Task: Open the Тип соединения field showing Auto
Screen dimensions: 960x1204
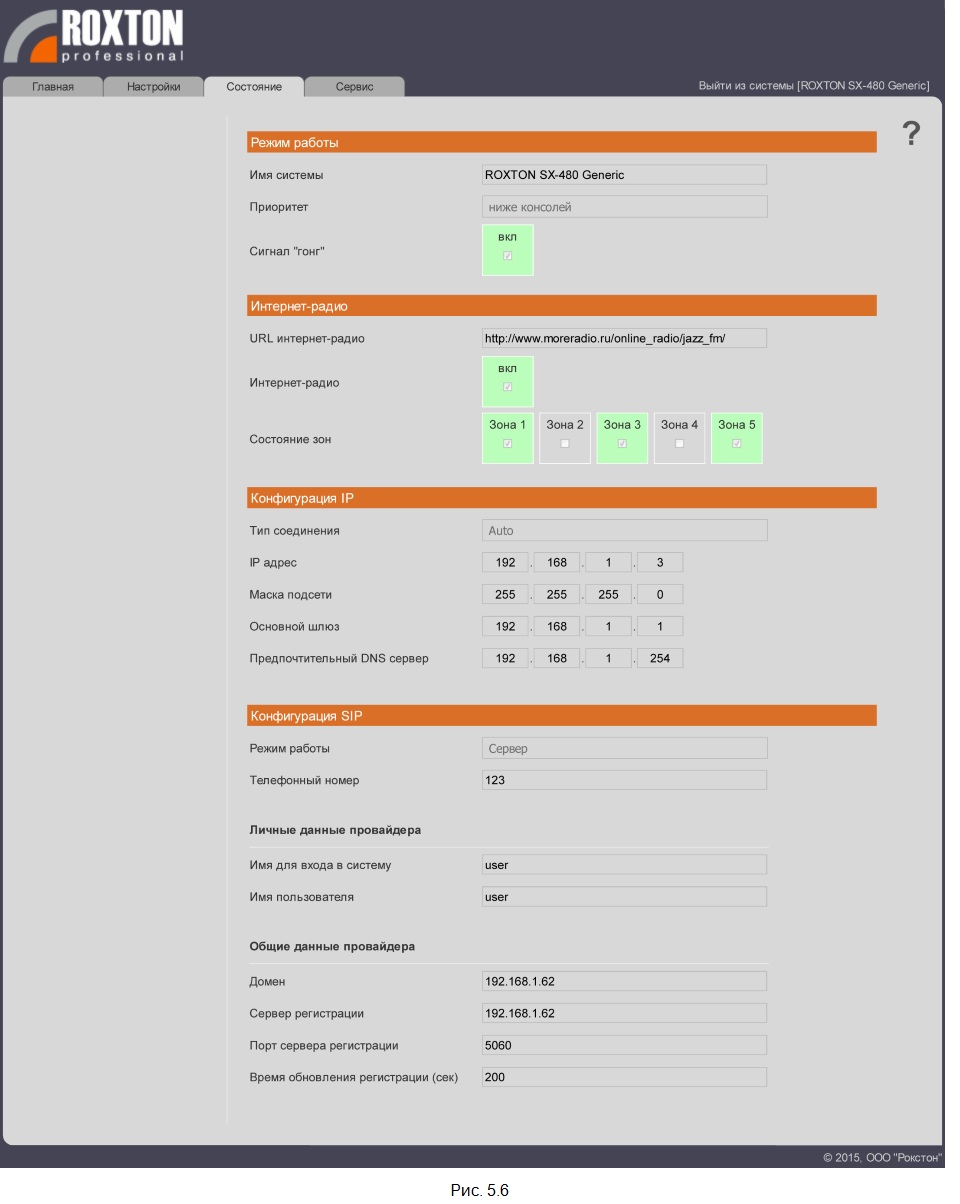Action: [x=624, y=530]
